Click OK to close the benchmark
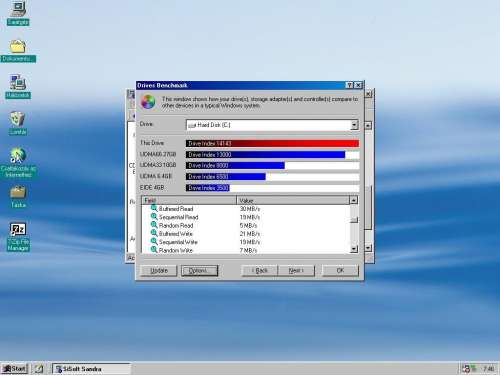 tap(340, 270)
